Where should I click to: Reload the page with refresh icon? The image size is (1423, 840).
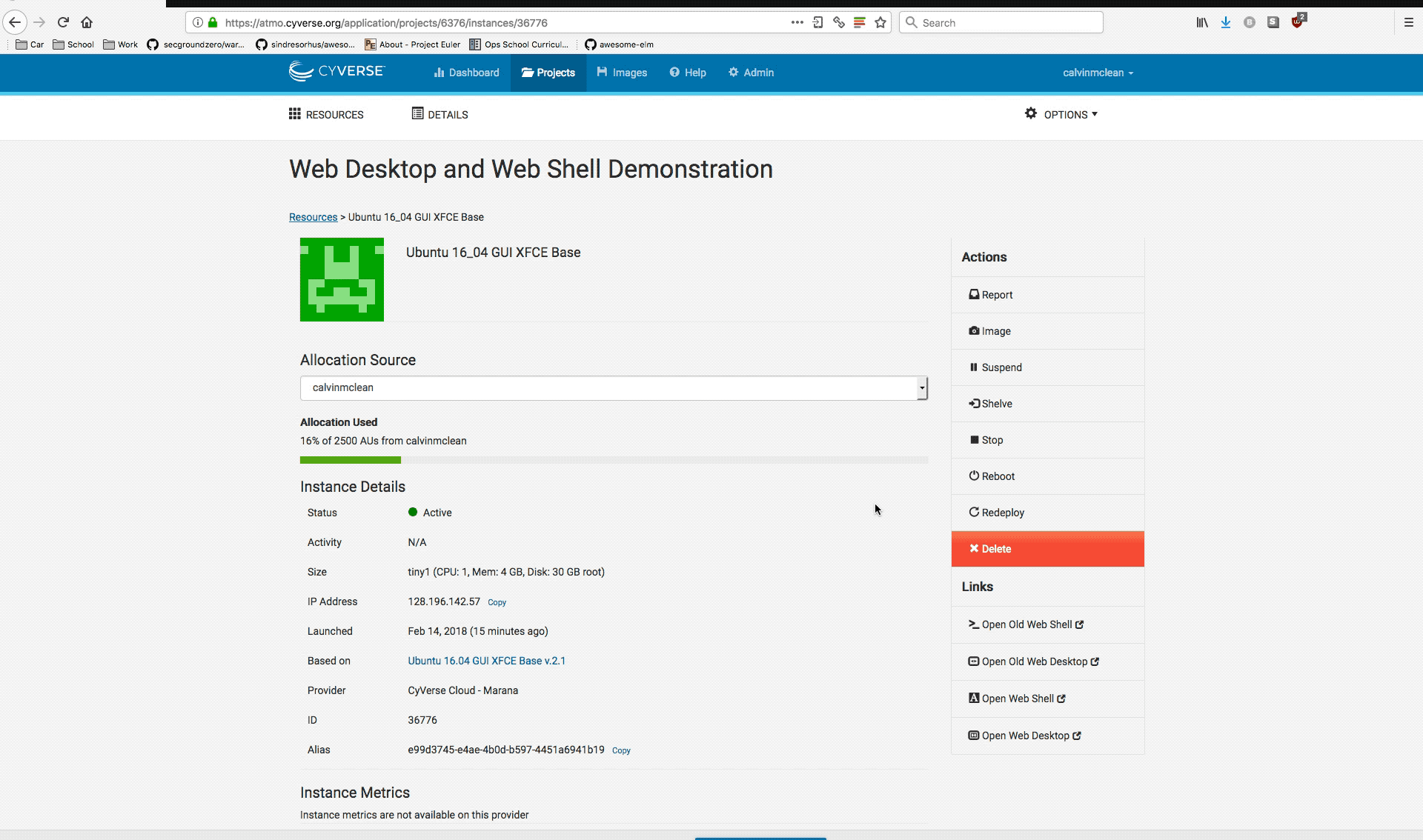pos(63,22)
